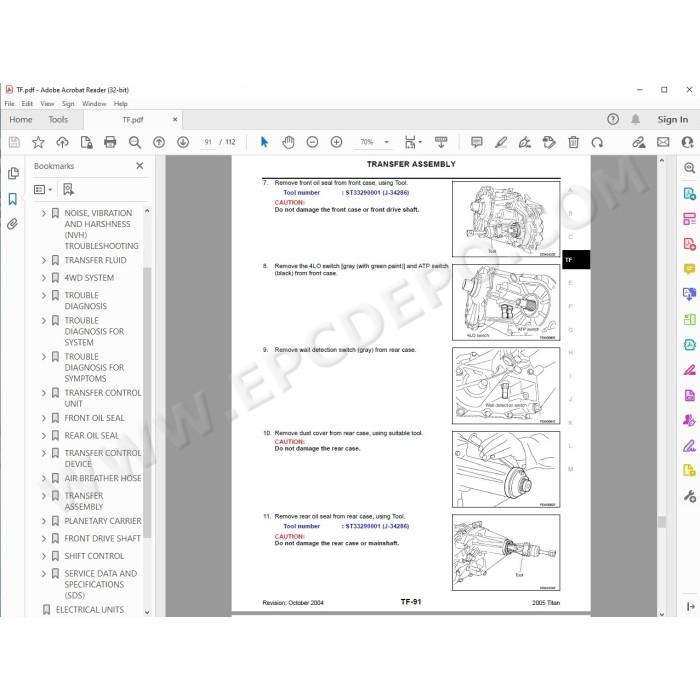Go to previous page arrow
The image size is (700, 700).
click(158, 142)
